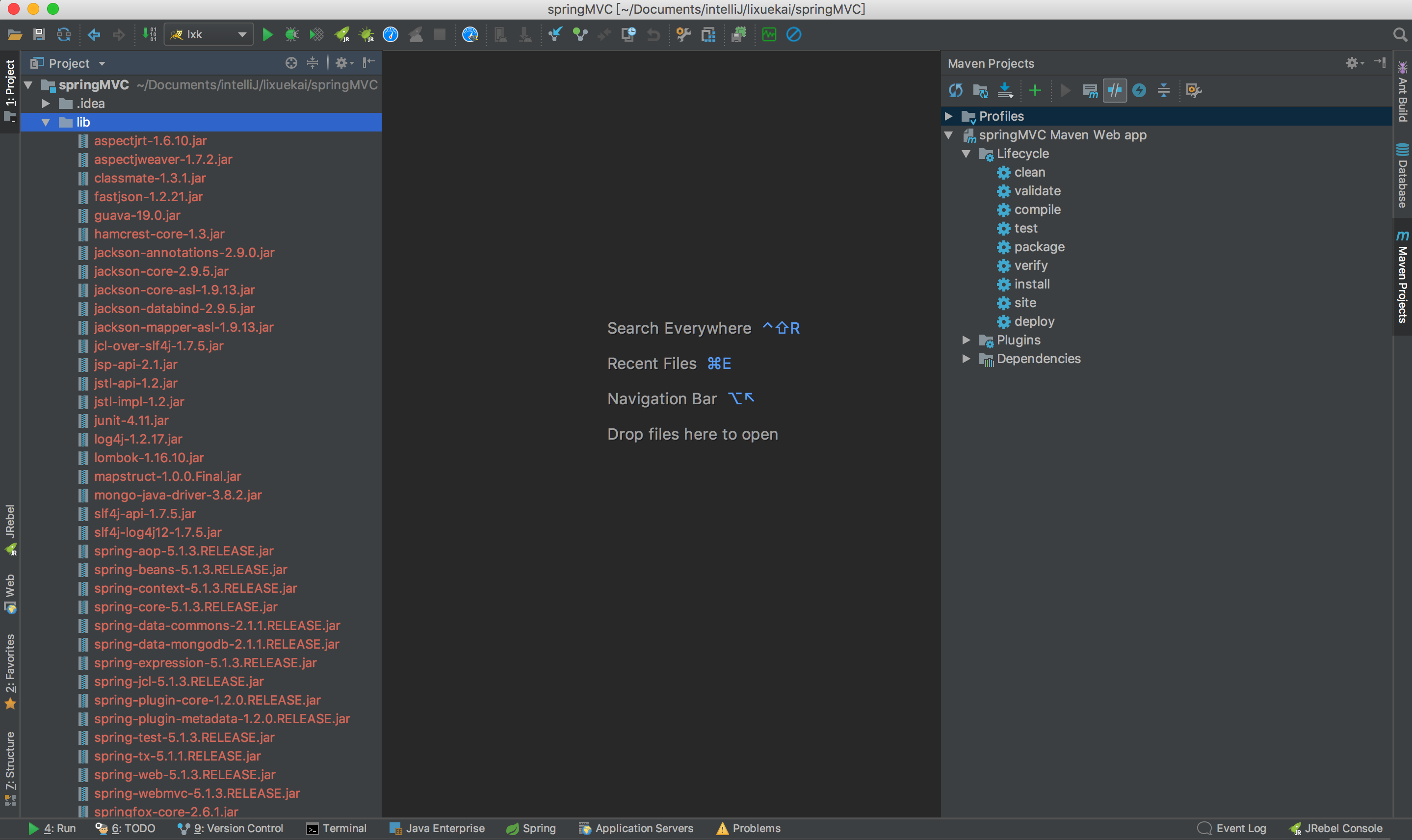Open the Terminal tool tab

point(337,828)
